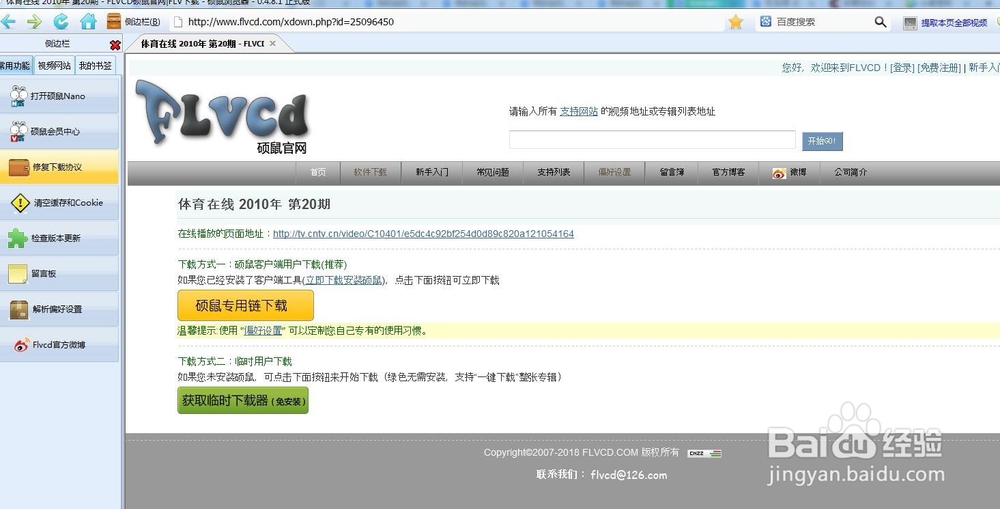Open the 首页 nav item

(x=318, y=172)
